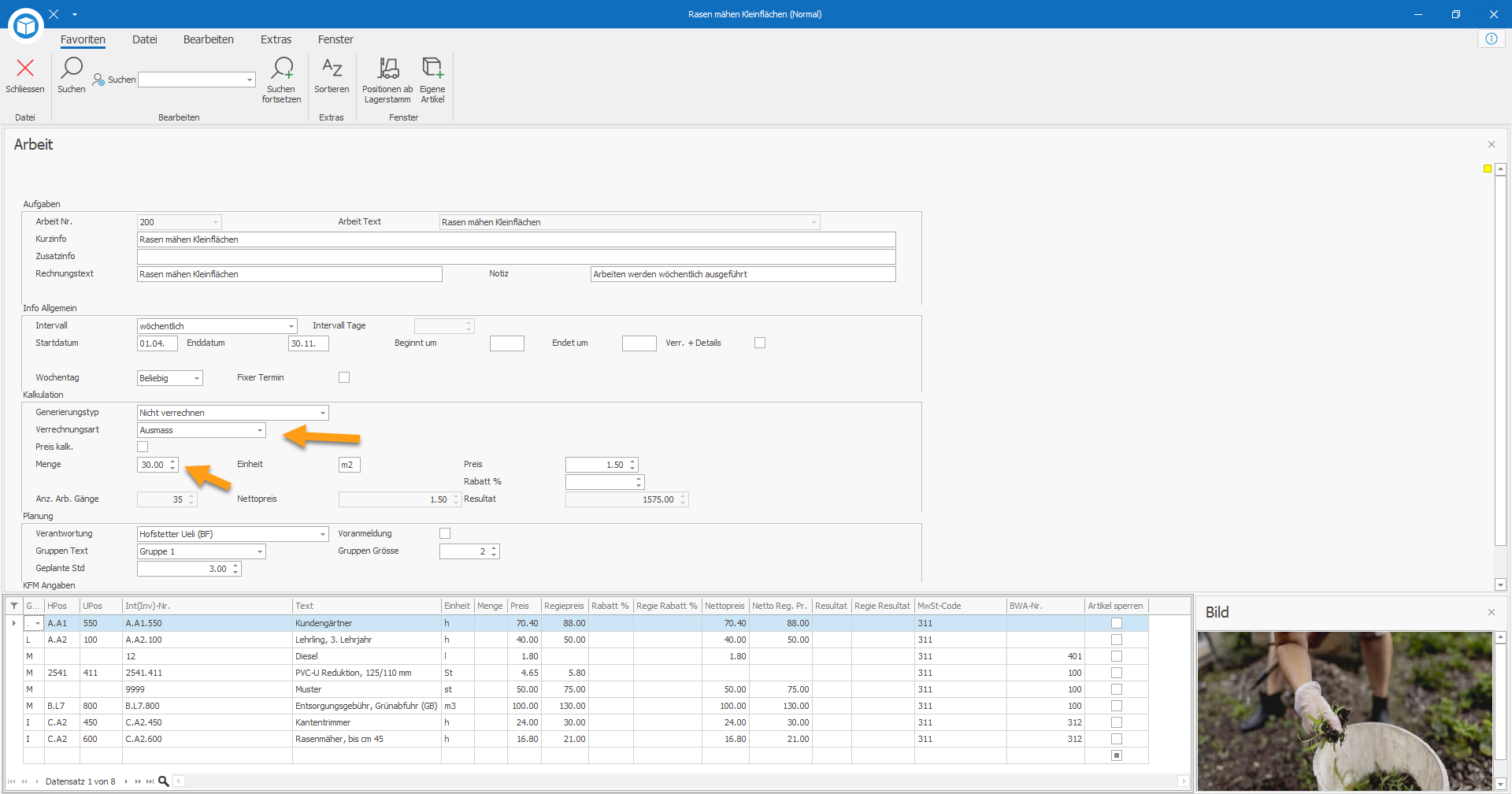This screenshot has width=1512, height=794.
Task: Click the Startdatum field showing 01.04.
Action: 157,343
